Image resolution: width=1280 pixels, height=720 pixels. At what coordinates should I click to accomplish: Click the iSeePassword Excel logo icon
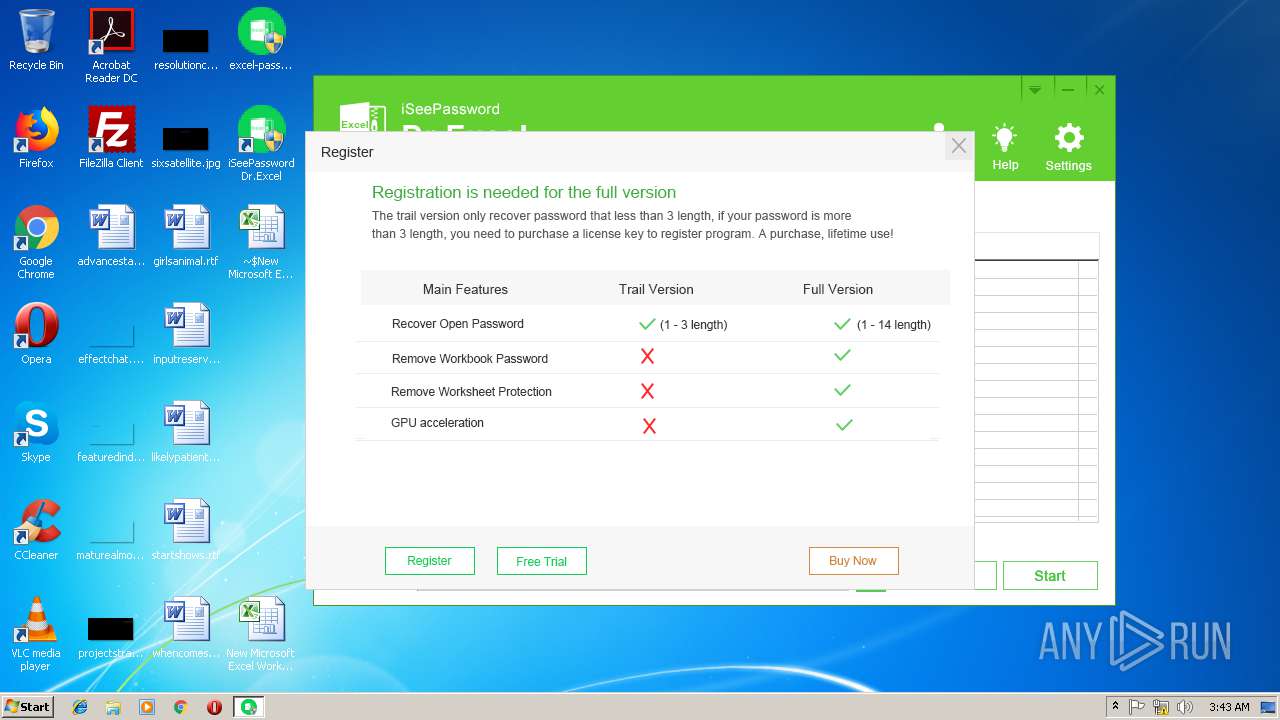(x=362, y=117)
